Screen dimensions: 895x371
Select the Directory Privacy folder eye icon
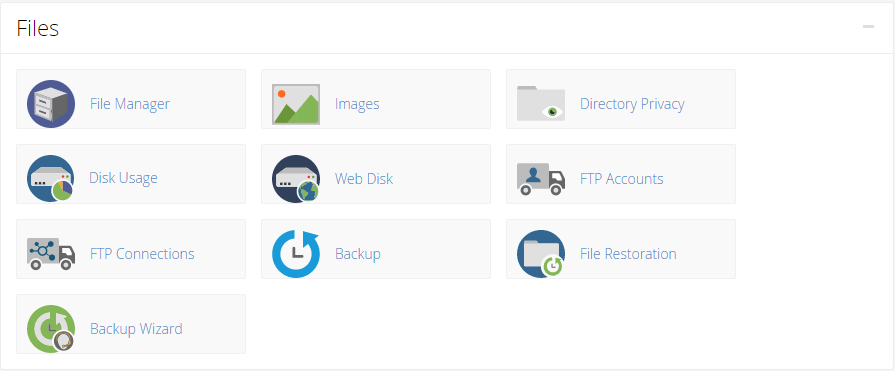(x=541, y=103)
